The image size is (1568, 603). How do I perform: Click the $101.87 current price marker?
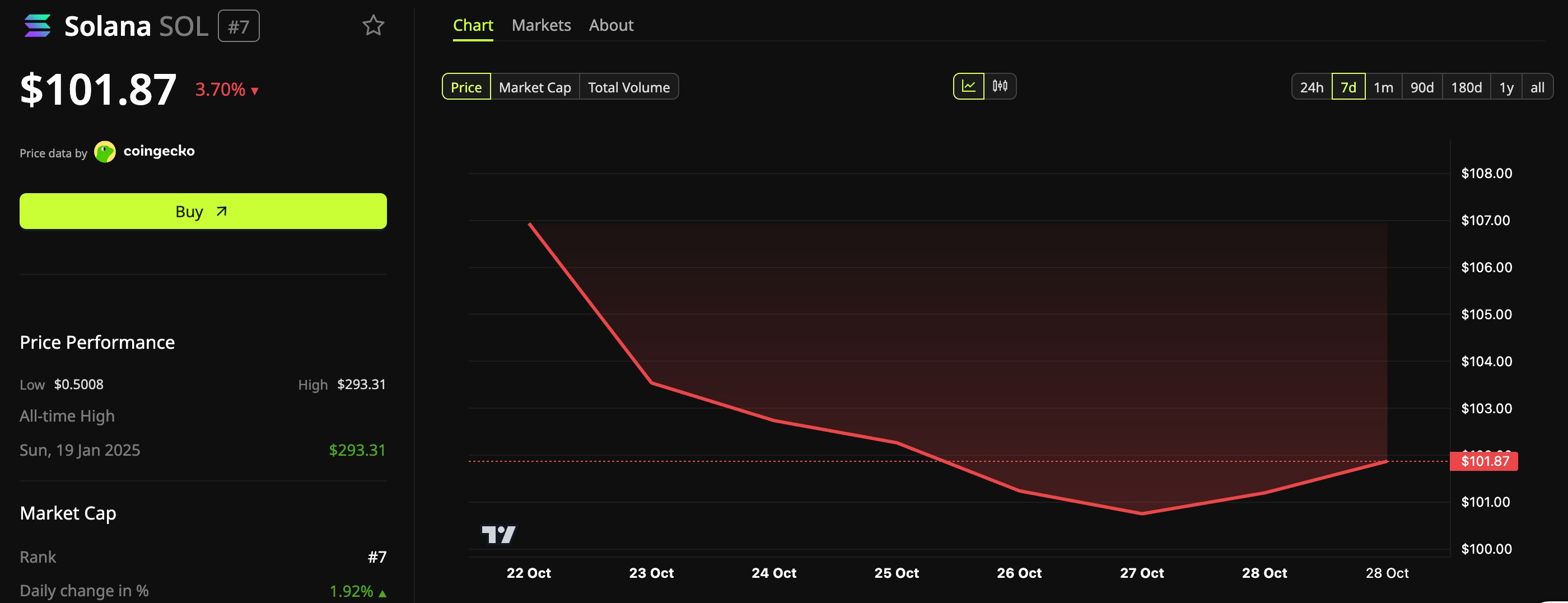pyautogui.click(x=1485, y=461)
